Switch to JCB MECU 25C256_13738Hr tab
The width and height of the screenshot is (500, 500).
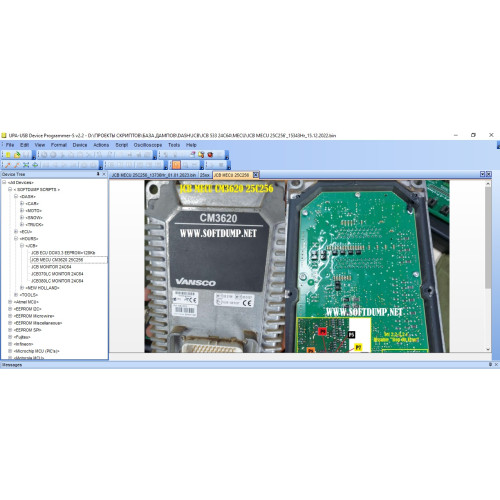pos(154,175)
